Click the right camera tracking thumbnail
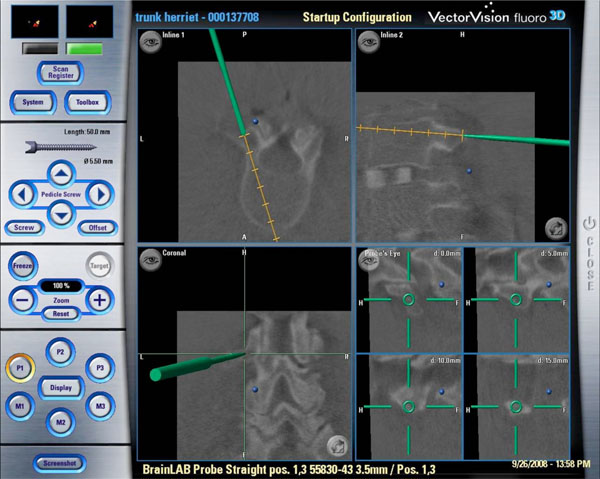This screenshot has width=600, height=479. [90, 22]
